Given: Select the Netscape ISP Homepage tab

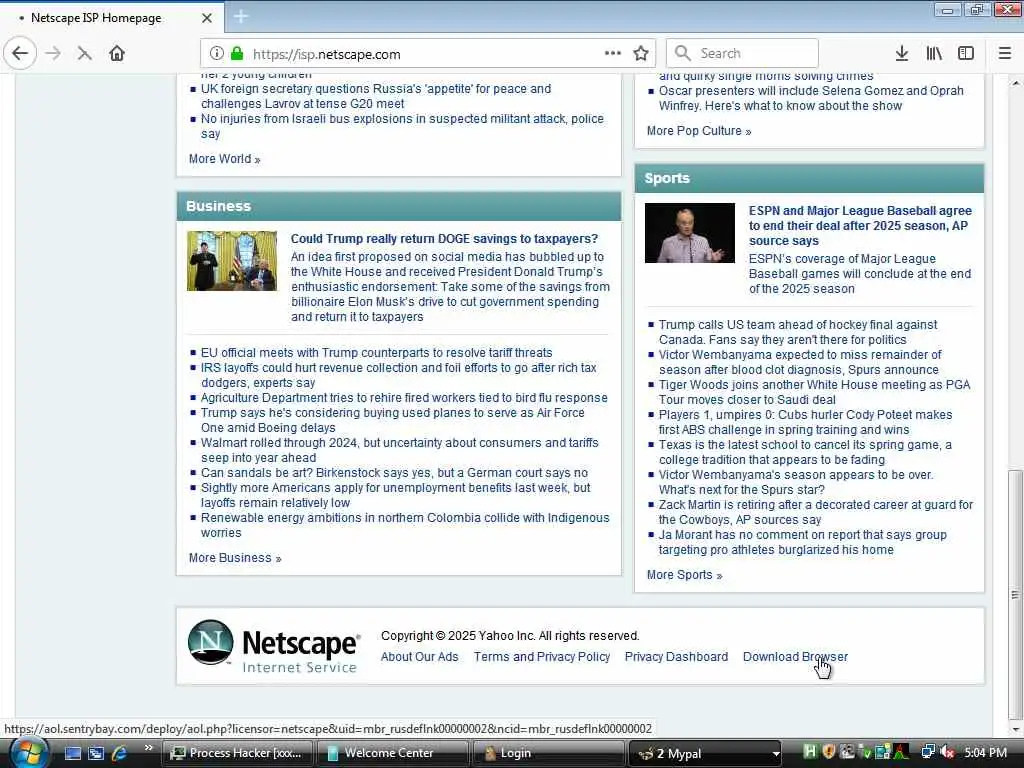Looking at the screenshot, I should (112, 18).
